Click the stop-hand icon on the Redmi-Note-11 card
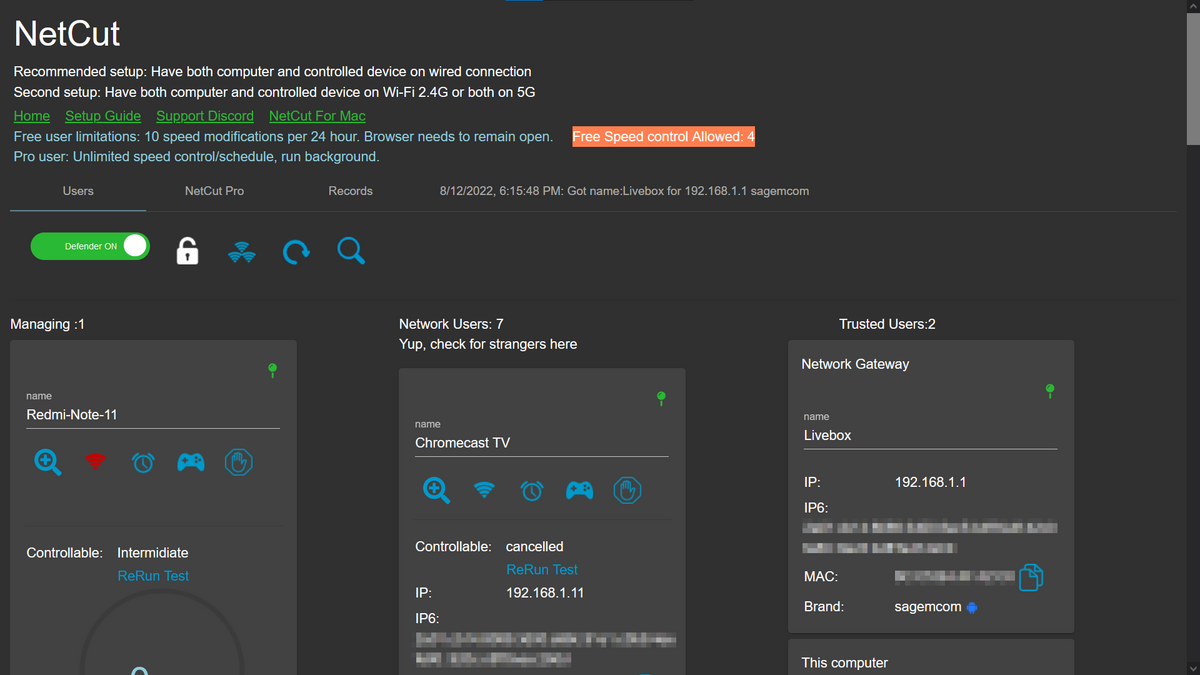The width and height of the screenshot is (1200, 675). (239, 462)
